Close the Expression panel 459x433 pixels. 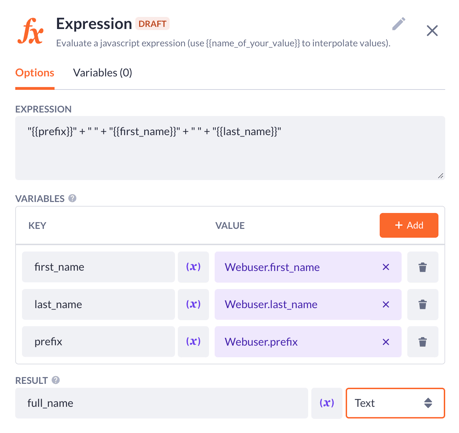[432, 31]
